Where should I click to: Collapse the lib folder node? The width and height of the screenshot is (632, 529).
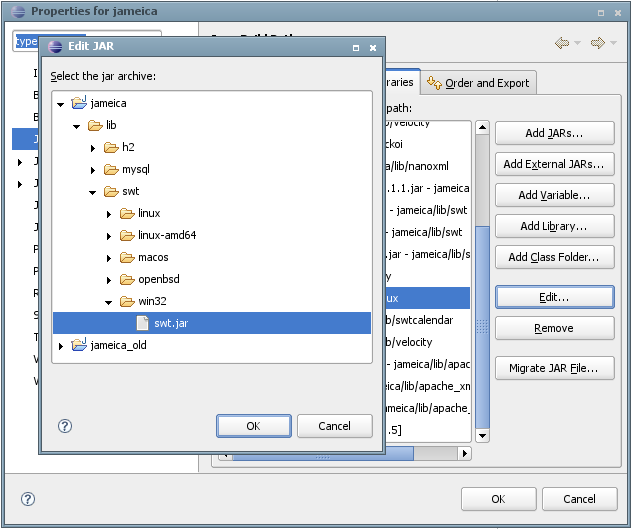point(77,127)
